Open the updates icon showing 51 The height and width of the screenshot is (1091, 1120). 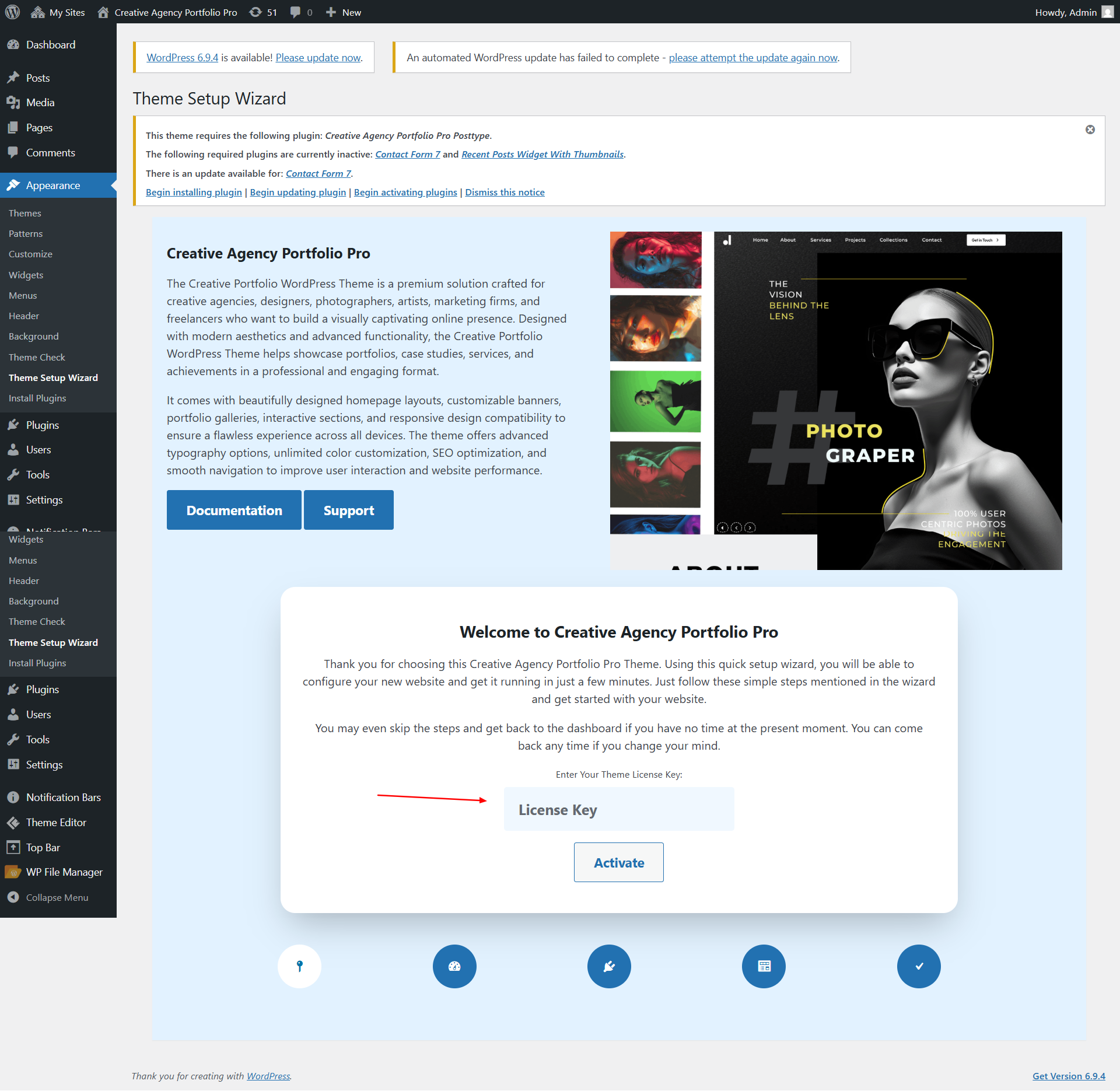pyautogui.click(x=263, y=12)
